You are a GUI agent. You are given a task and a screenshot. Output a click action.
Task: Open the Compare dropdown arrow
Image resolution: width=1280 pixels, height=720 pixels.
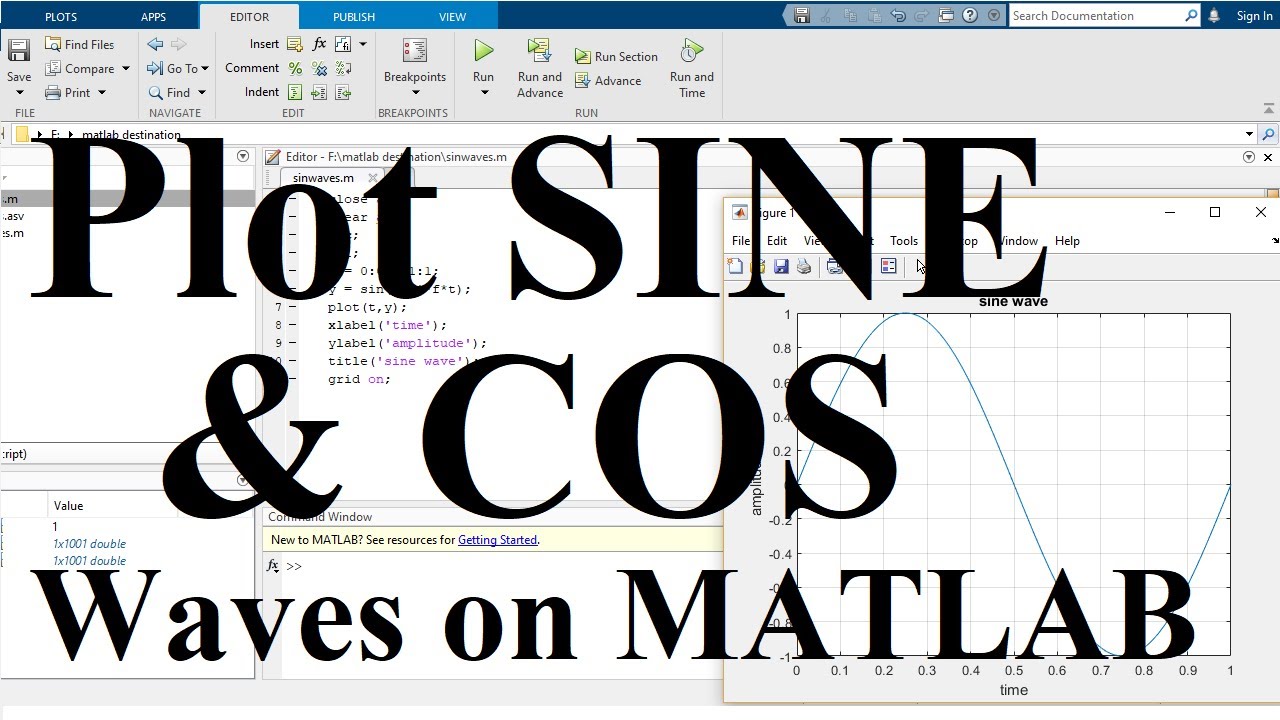[126, 69]
